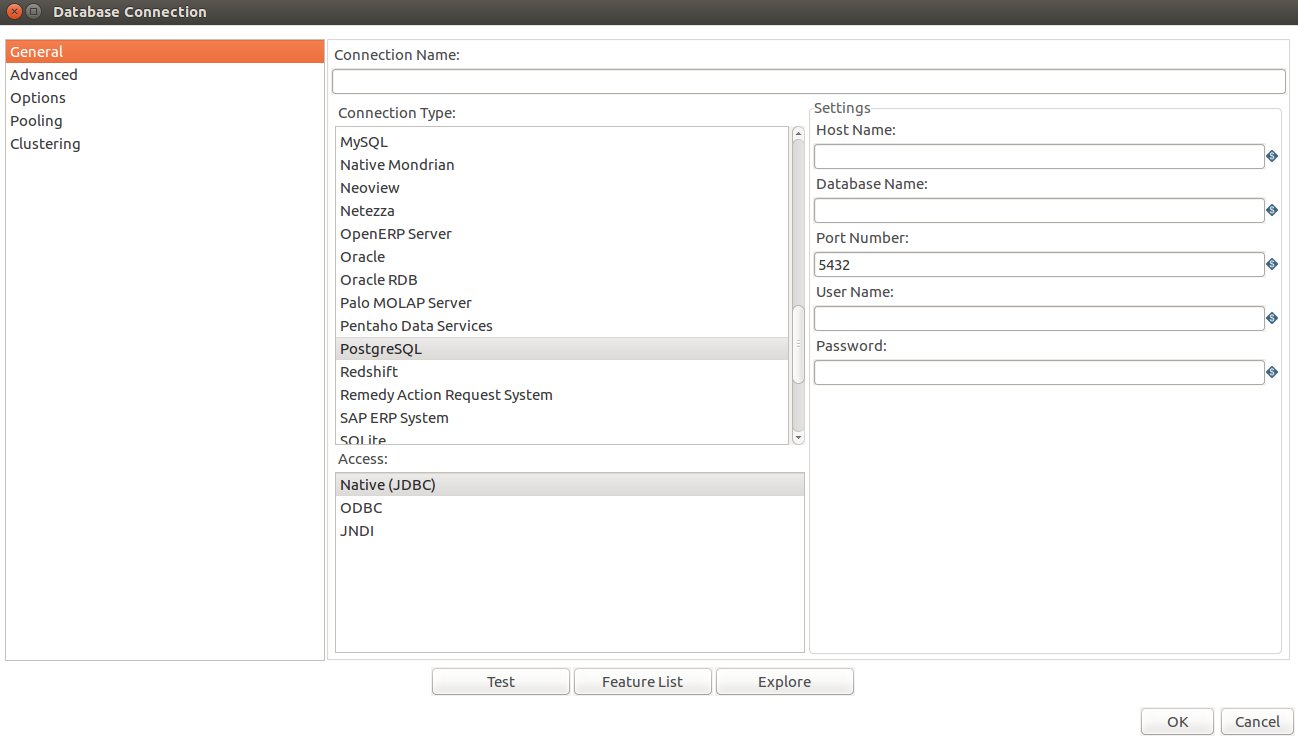Image resolution: width=1298 pixels, height=740 pixels.
Task: Click variable icon beside Host Name field
Action: click(x=1272, y=156)
